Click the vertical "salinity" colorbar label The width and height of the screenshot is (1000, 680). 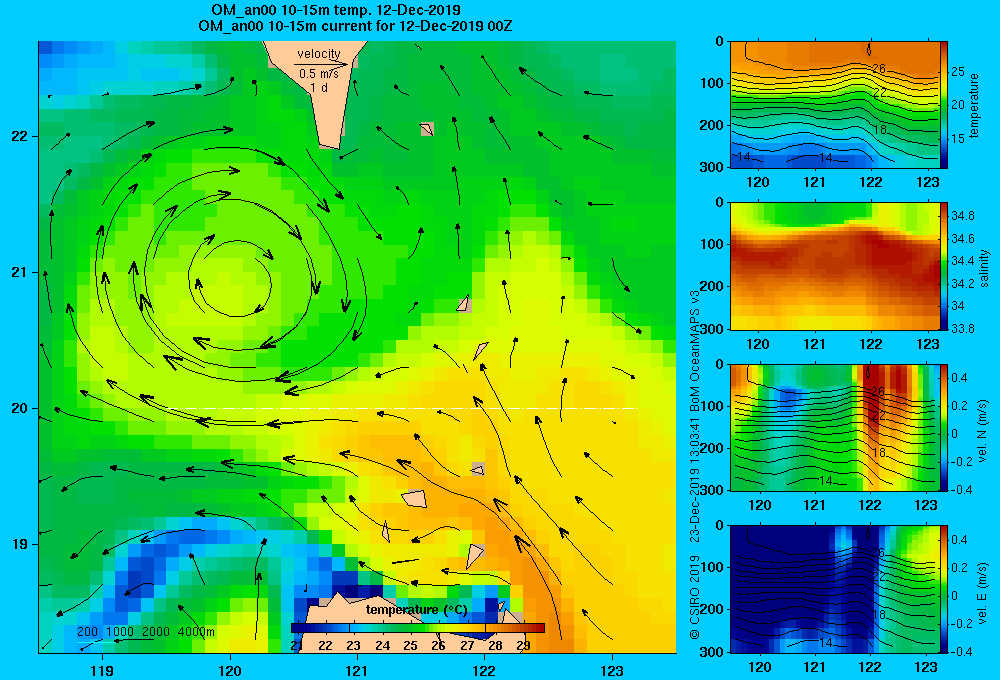984,268
